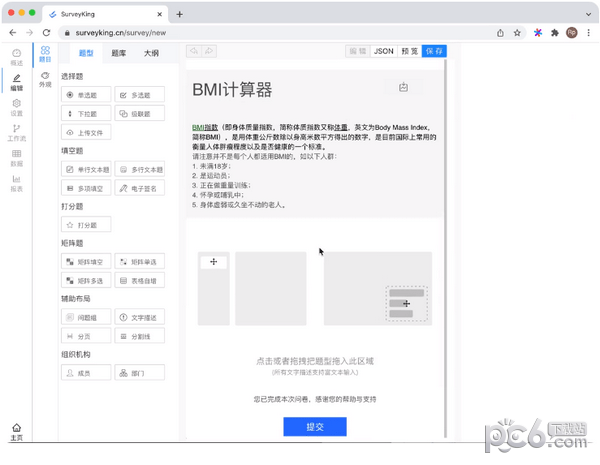Image resolution: width=600 pixels, height=465 pixels.
Task: Open the JSON view
Action: point(383,51)
